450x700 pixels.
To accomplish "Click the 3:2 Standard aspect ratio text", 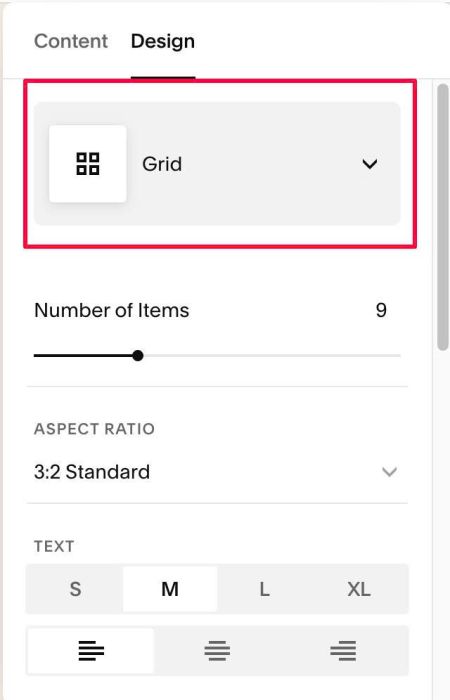I will tap(92, 472).
